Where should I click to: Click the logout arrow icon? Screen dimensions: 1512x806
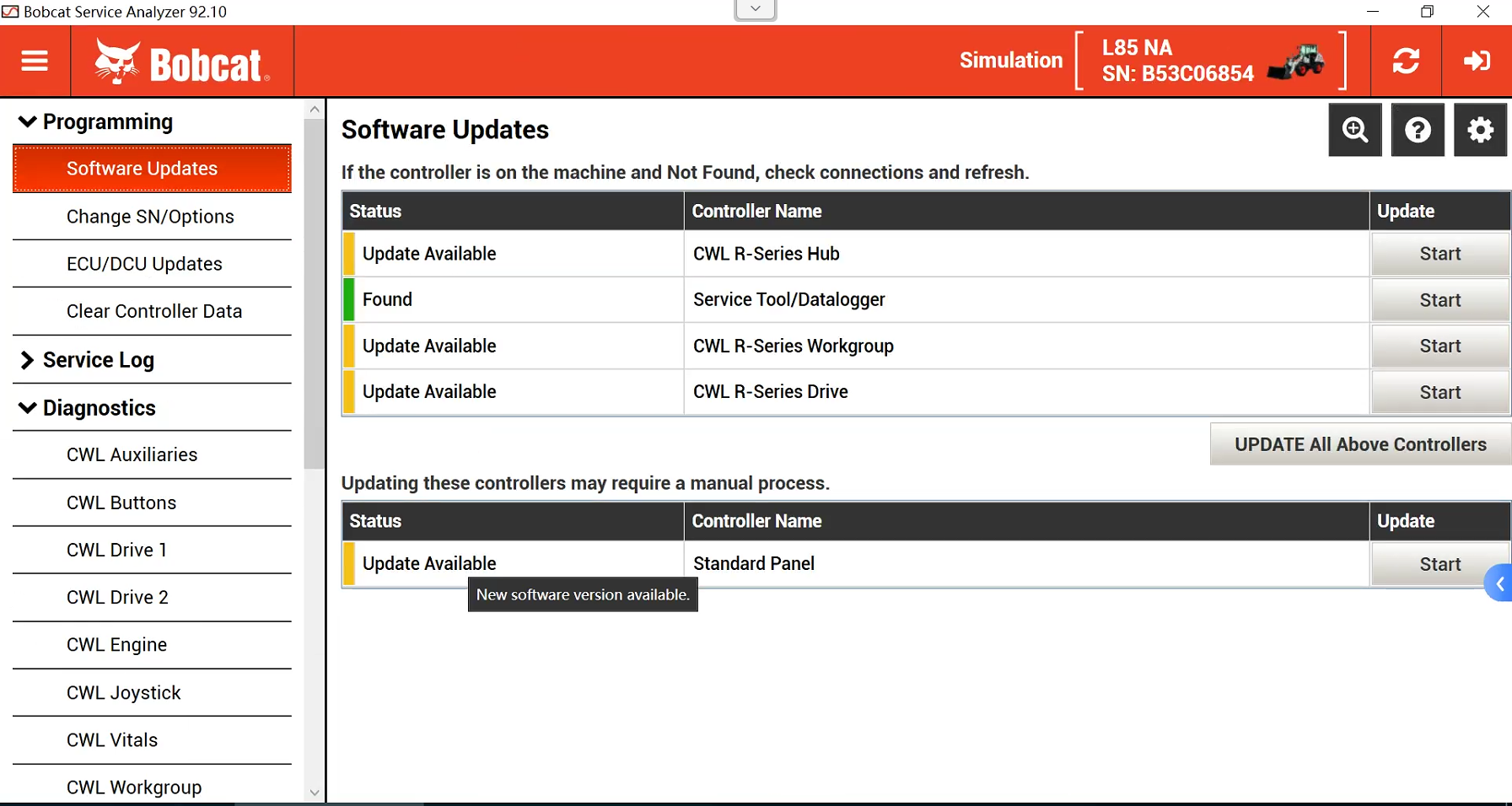(x=1477, y=61)
